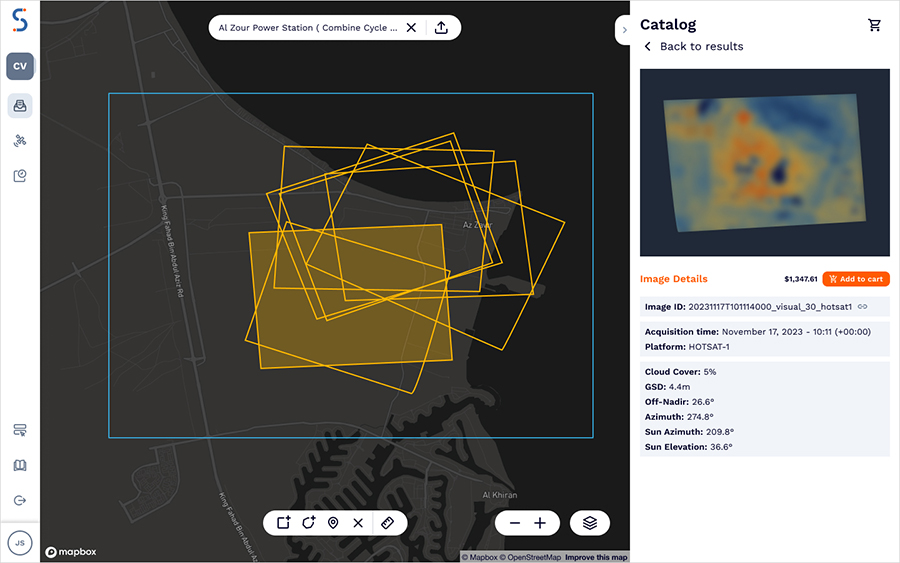900x563 pixels.
Task: Click the Image ID value text
Action: coord(770,307)
